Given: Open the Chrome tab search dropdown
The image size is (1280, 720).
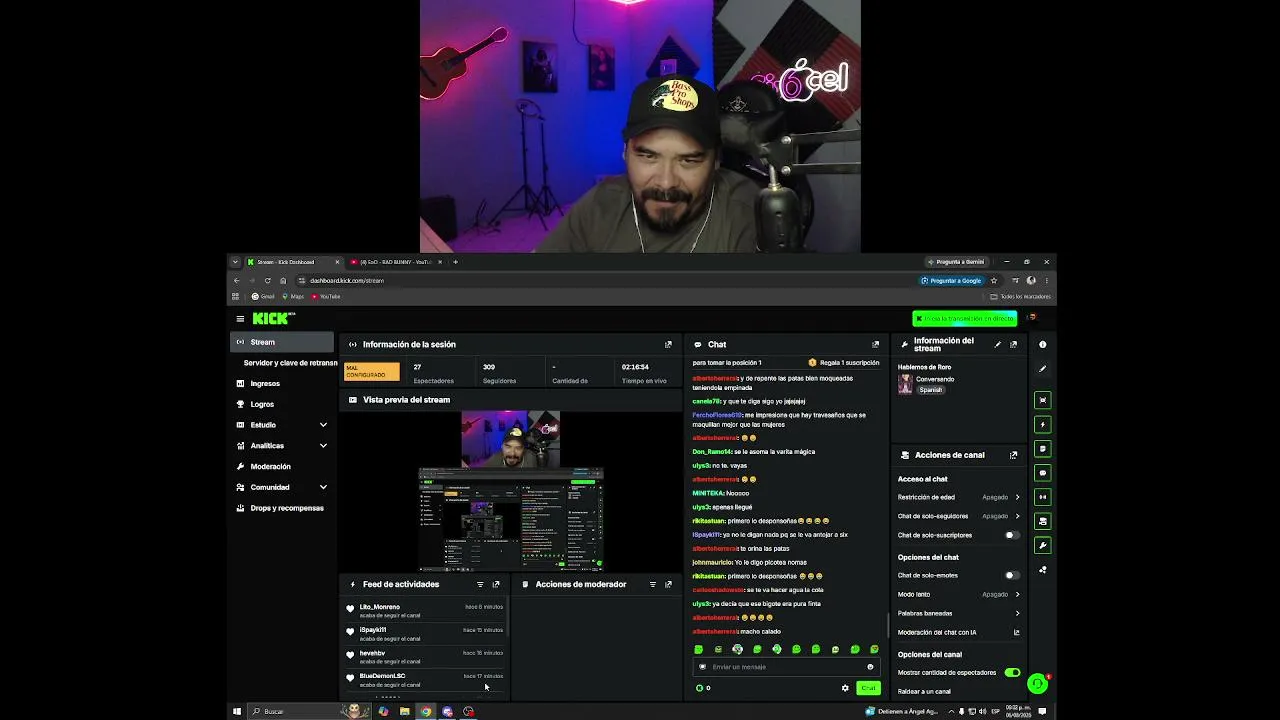Looking at the screenshot, I should (236, 262).
